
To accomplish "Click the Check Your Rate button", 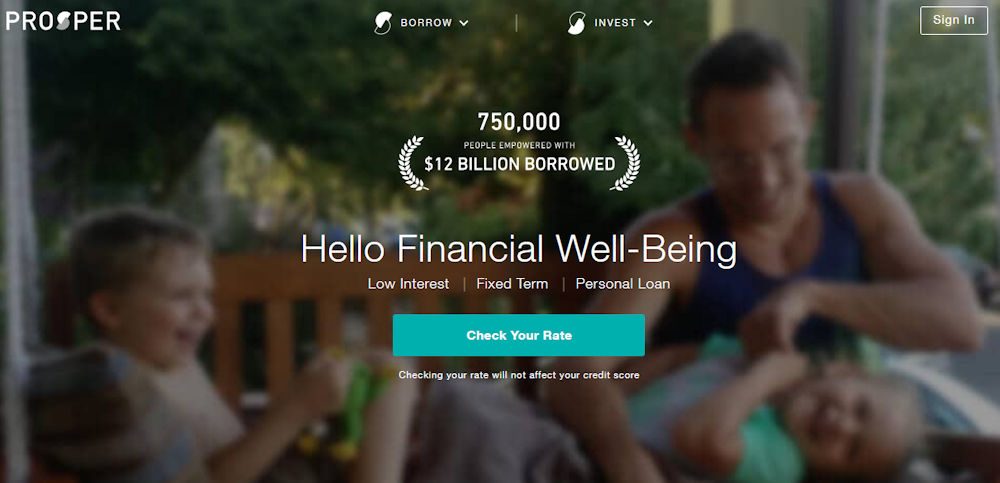I will 518,335.
